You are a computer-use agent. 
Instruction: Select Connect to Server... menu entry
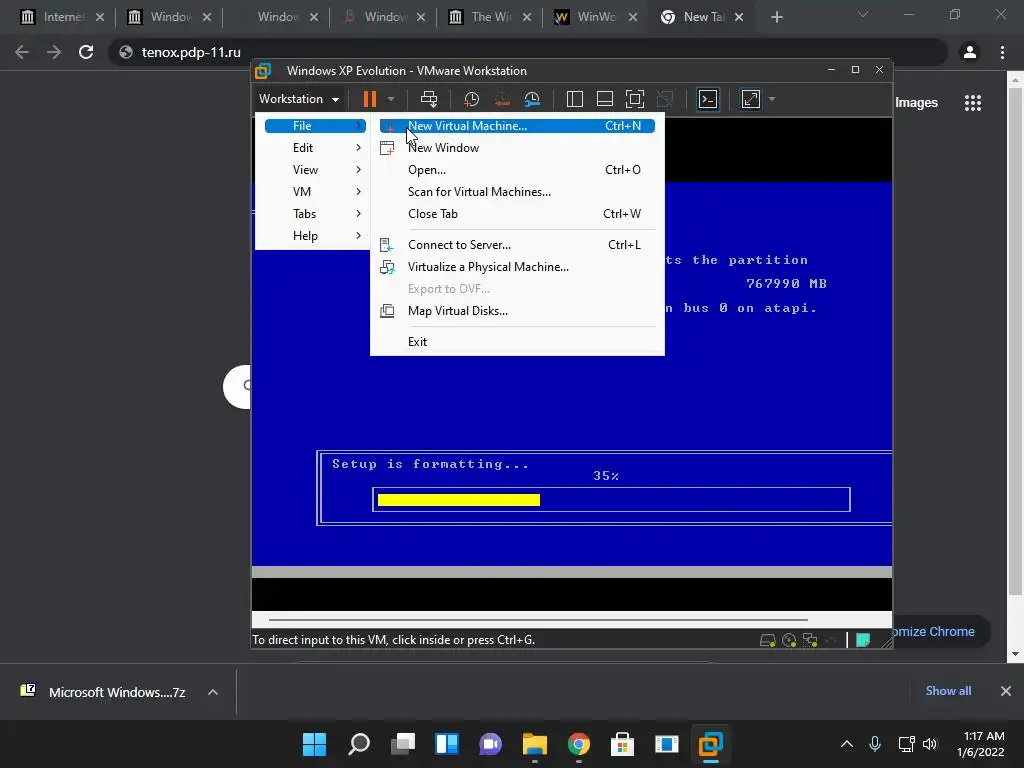click(x=517, y=245)
